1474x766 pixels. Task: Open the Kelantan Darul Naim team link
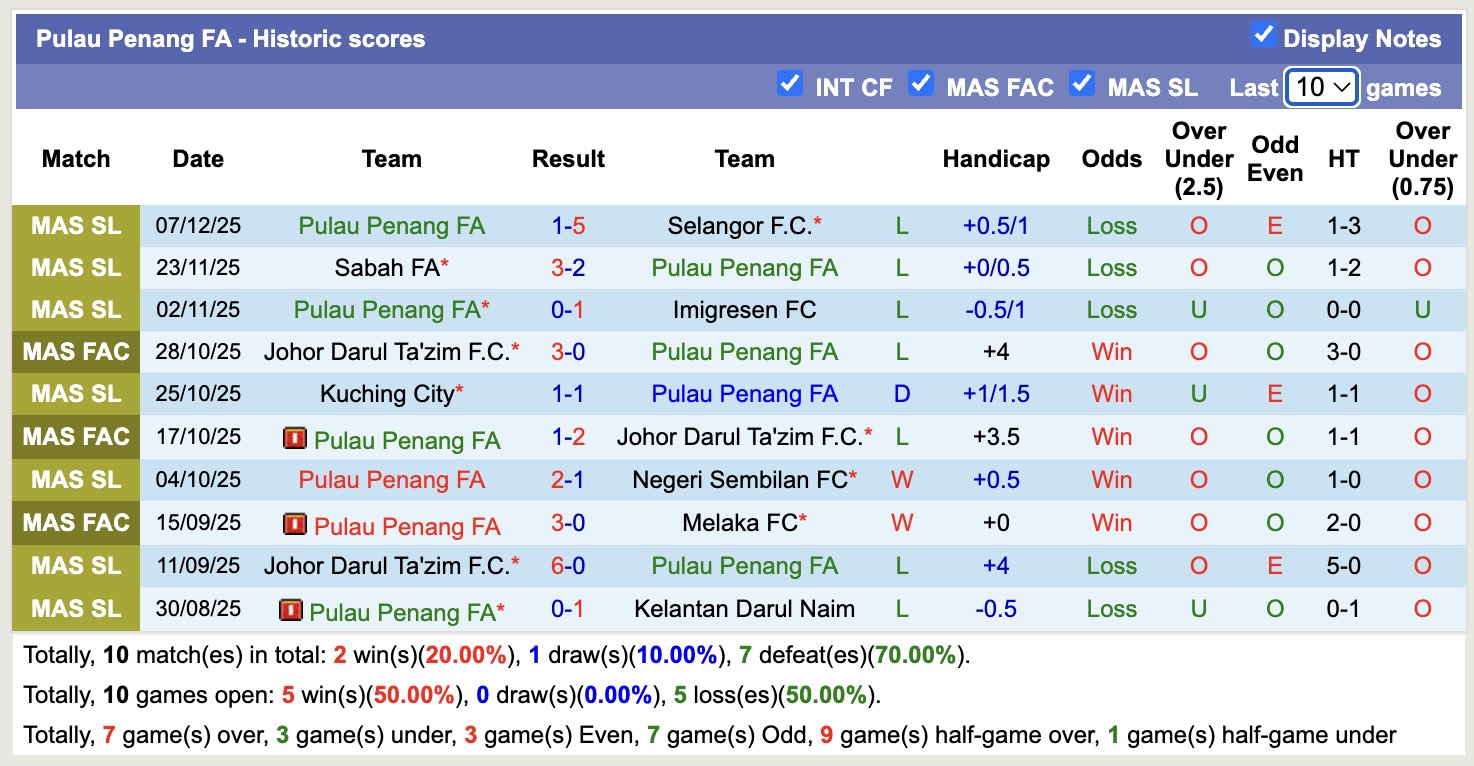pos(744,608)
